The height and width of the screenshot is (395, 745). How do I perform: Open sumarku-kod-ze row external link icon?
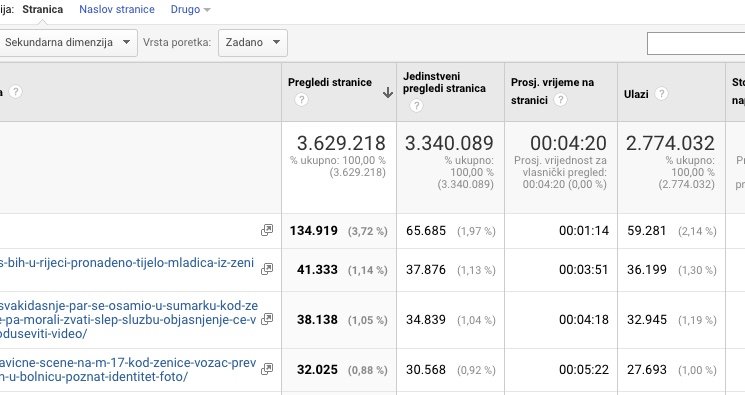267,319
